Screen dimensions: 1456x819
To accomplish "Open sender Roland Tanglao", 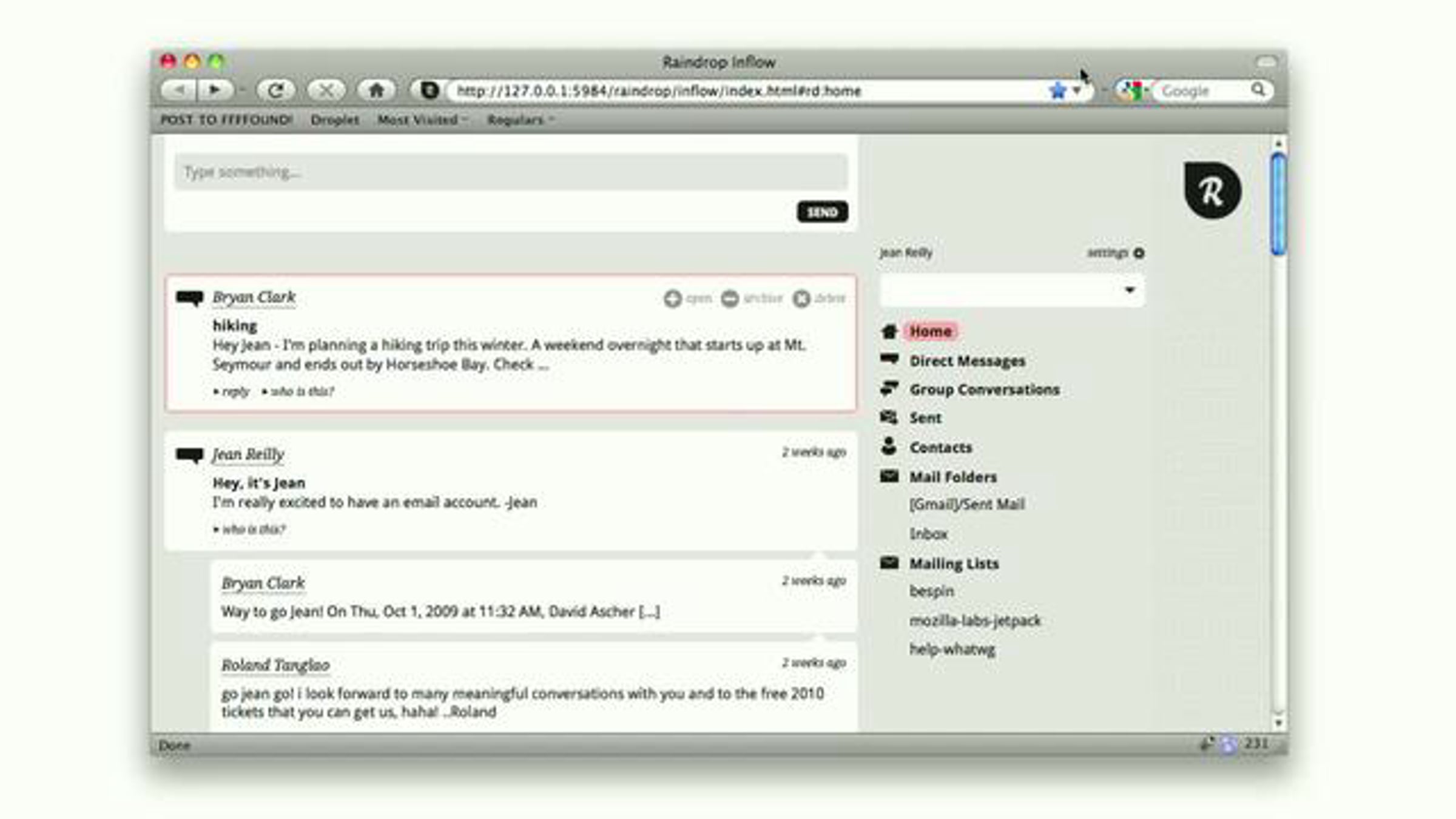I will point(275,665).
